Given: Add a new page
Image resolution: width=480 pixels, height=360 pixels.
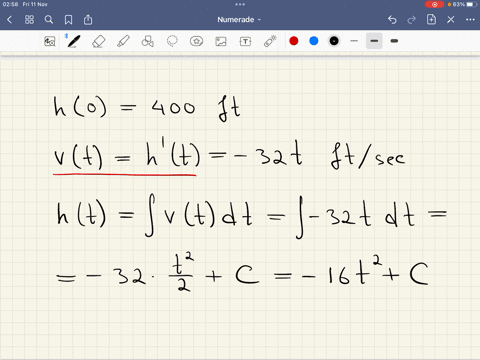Looking at the screenshot, I should pyautogui.click(x=431, y=20).
